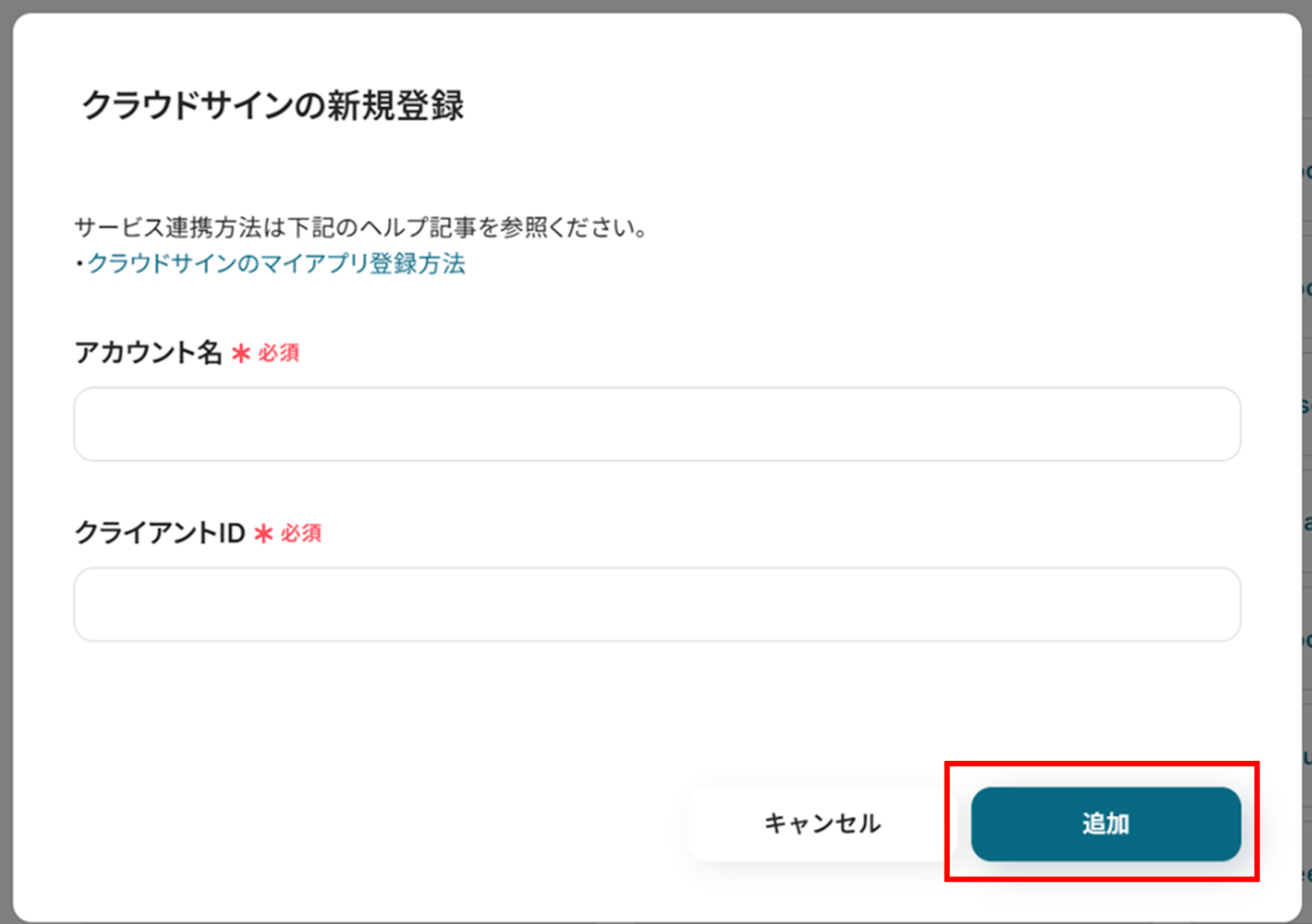Click the 追加 button

(1105, 823)
